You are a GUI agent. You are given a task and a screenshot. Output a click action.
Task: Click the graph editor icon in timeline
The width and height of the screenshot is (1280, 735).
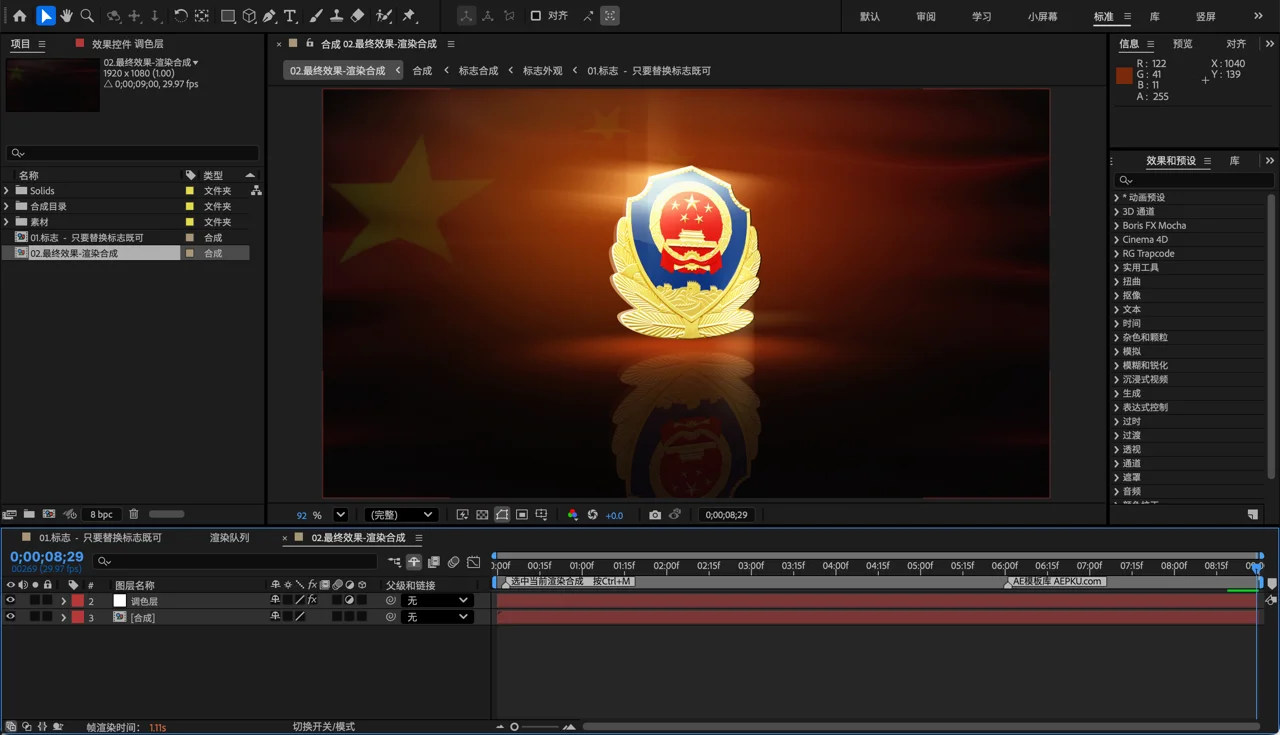pyautogui.click(x=474, y=562)
